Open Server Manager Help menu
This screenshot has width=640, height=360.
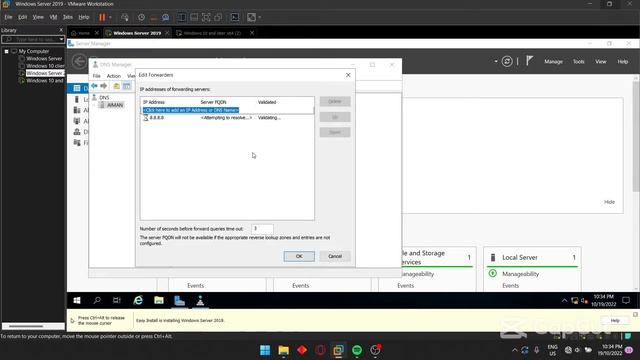622,62
